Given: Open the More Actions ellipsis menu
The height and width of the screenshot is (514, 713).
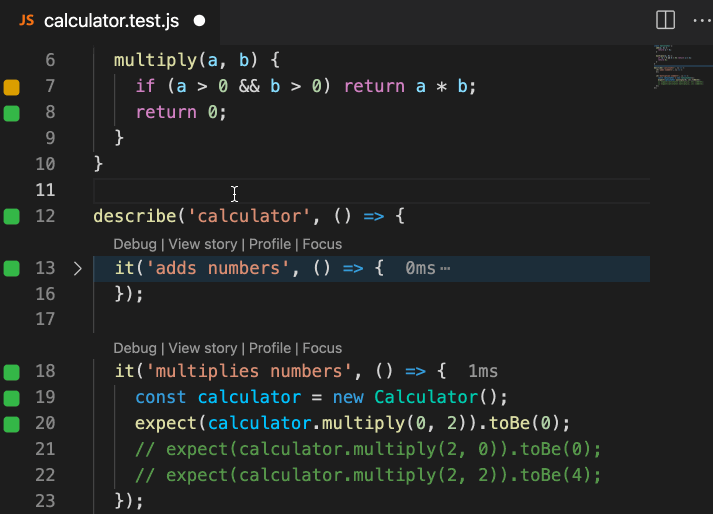Looking at the screenshot, I should pos(699,20).
